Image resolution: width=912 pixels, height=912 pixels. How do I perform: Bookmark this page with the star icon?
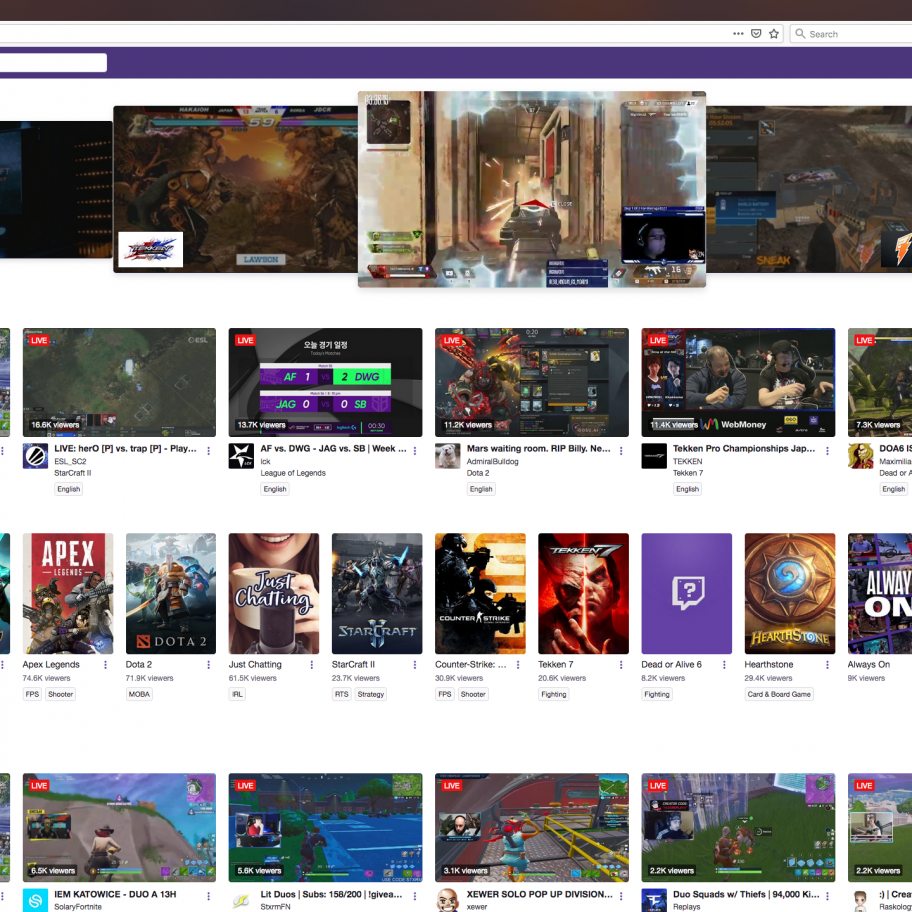[x=774, y=33]
